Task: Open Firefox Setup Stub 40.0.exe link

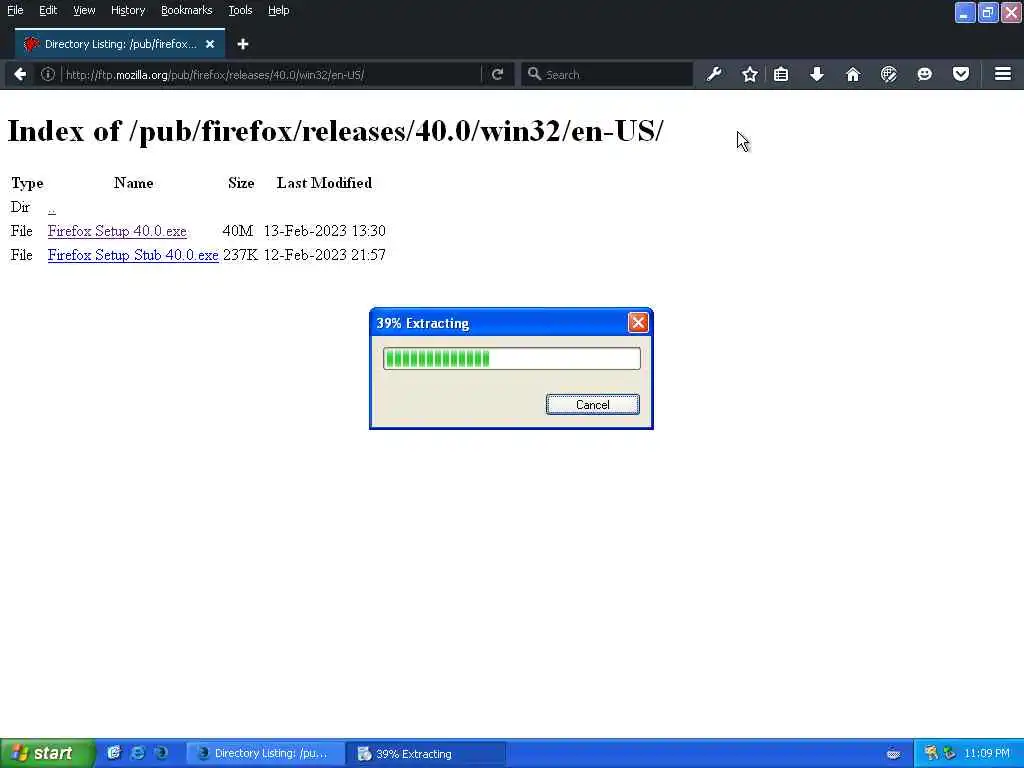Action: (x=133, y=255)
